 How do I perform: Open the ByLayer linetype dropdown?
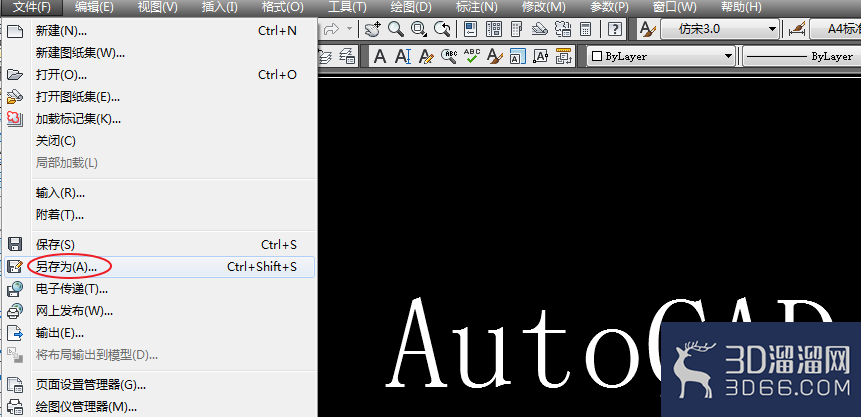coord(801,56)
